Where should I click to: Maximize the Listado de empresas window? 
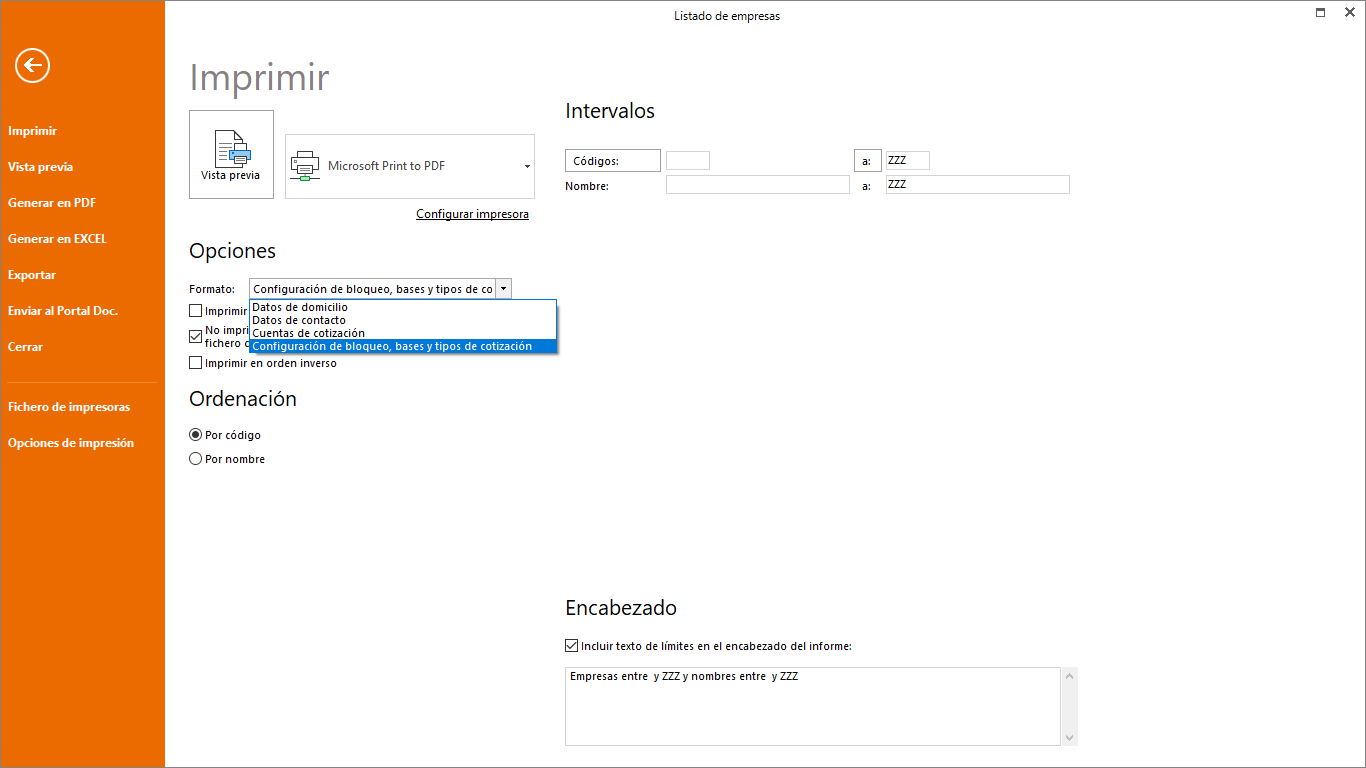[1321, 12]
